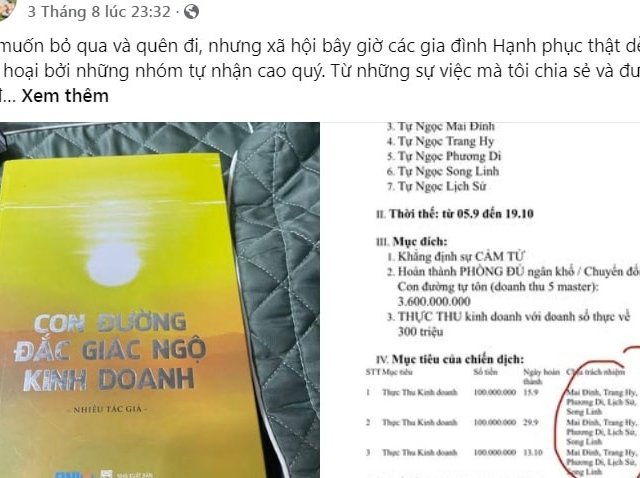Click the sun graphic on the book cover
The width and height of the screenshot is (640, 478).
point(114,263)
